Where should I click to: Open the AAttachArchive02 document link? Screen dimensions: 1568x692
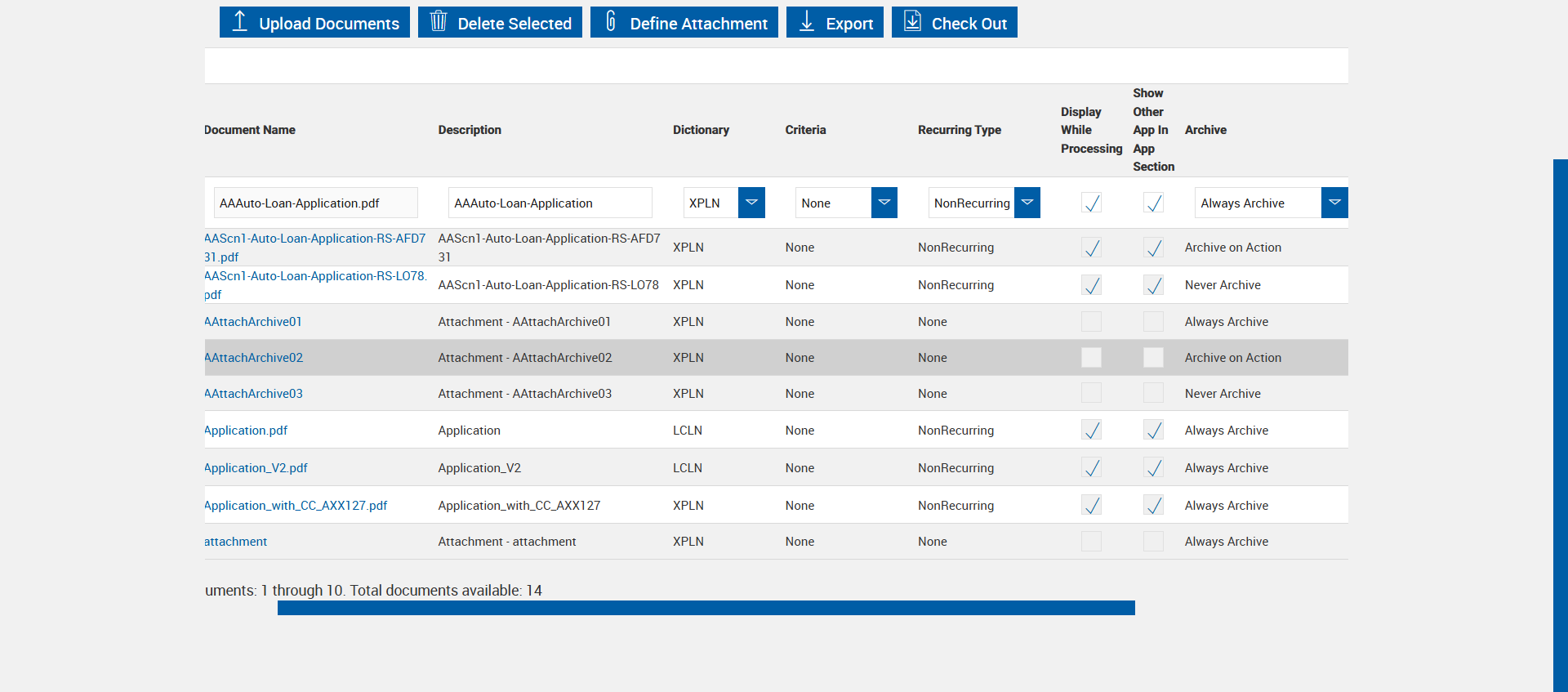[x=254, y=358]
